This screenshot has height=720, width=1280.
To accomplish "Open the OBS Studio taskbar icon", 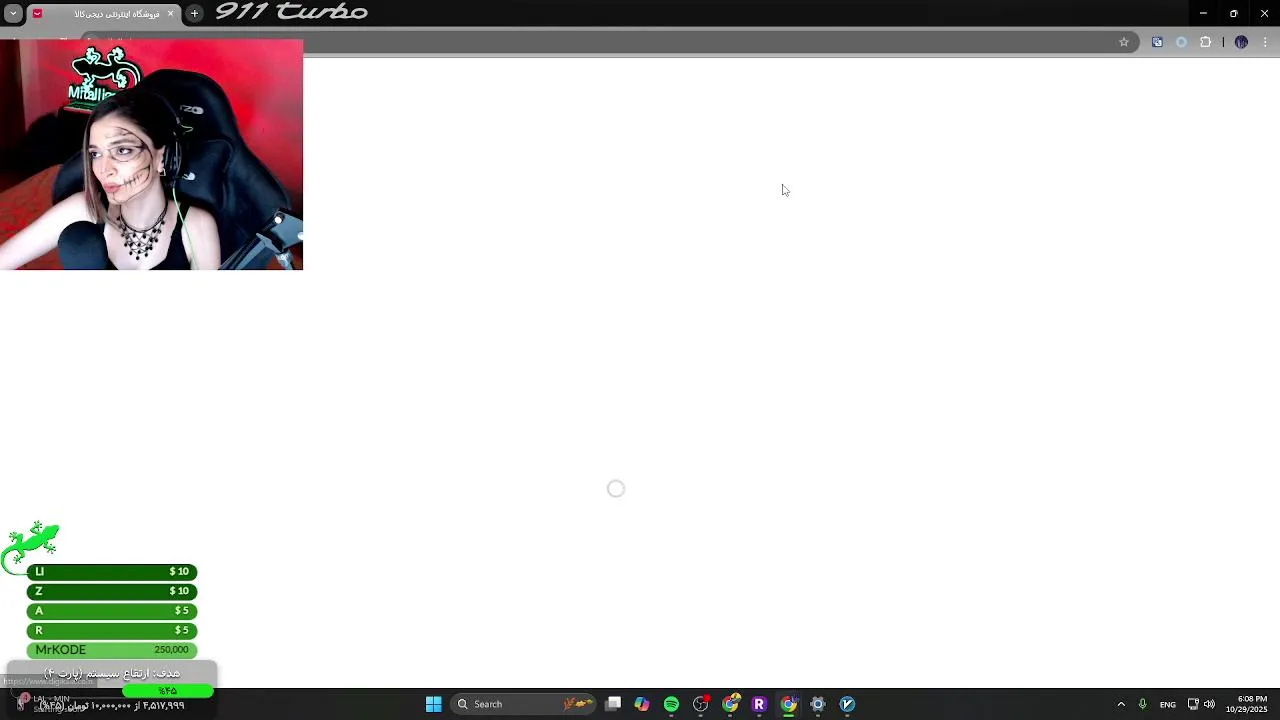I will [x=701, y=704].
